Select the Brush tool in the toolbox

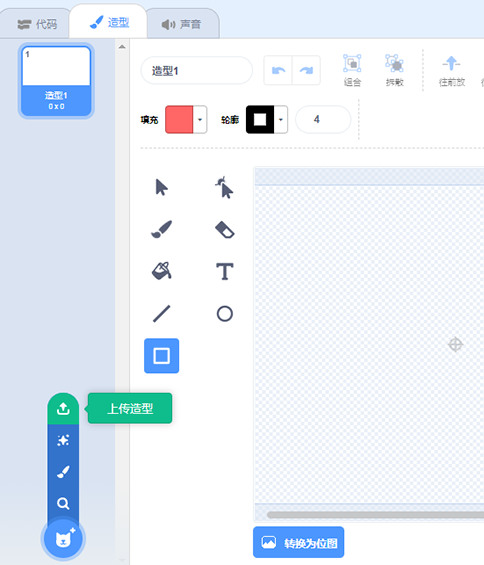[x=161, y=230]
